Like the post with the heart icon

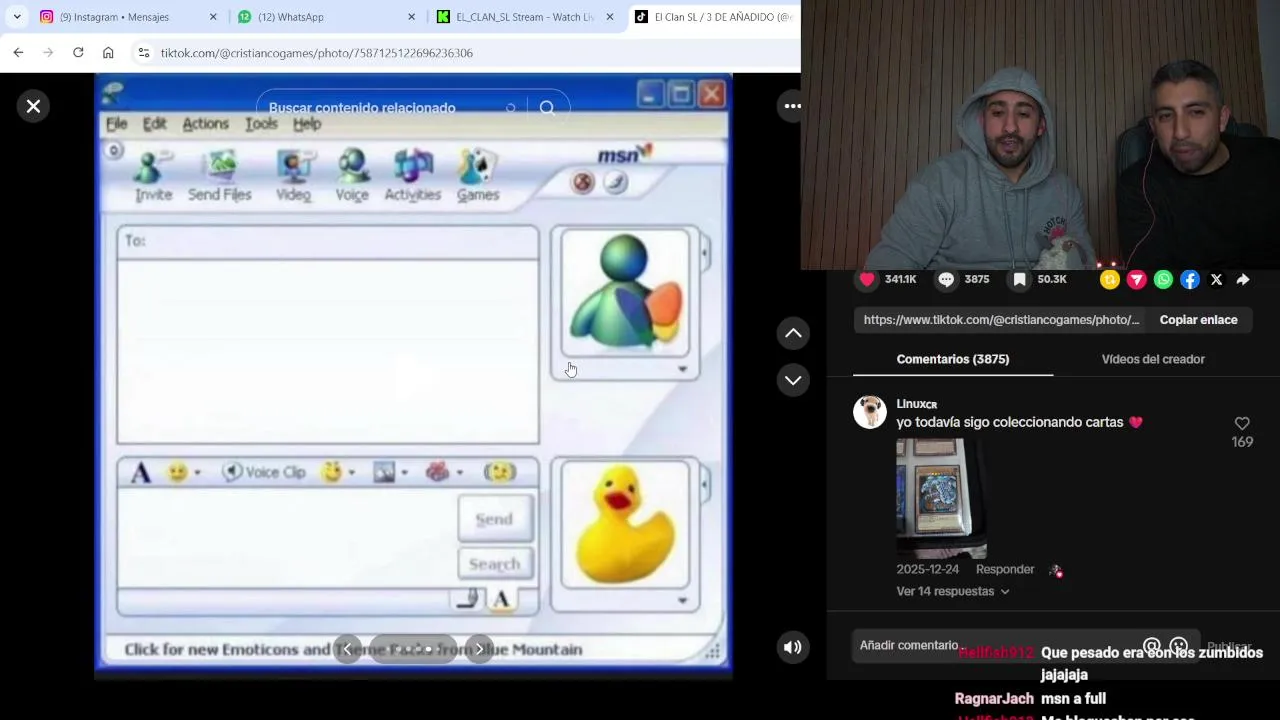[867, 279]
